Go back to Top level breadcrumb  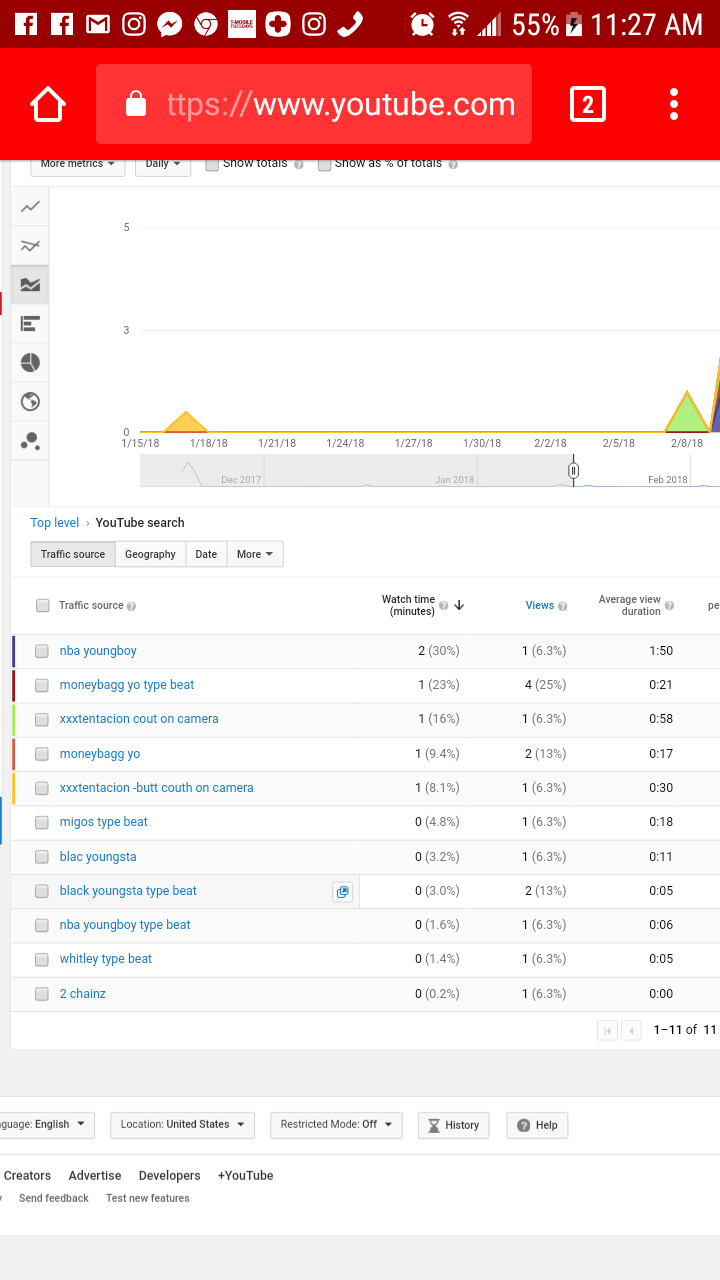pos(55,523)
